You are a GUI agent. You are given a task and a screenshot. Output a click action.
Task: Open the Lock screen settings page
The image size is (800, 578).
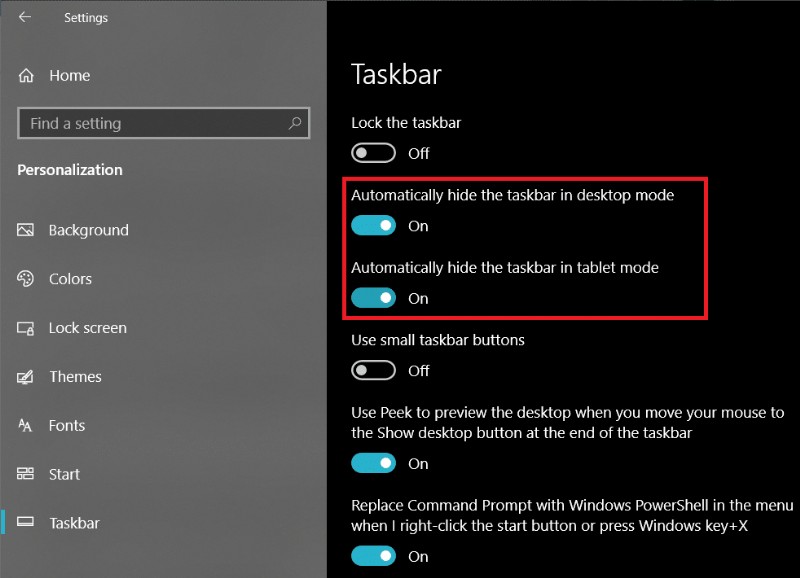(86, 328)
